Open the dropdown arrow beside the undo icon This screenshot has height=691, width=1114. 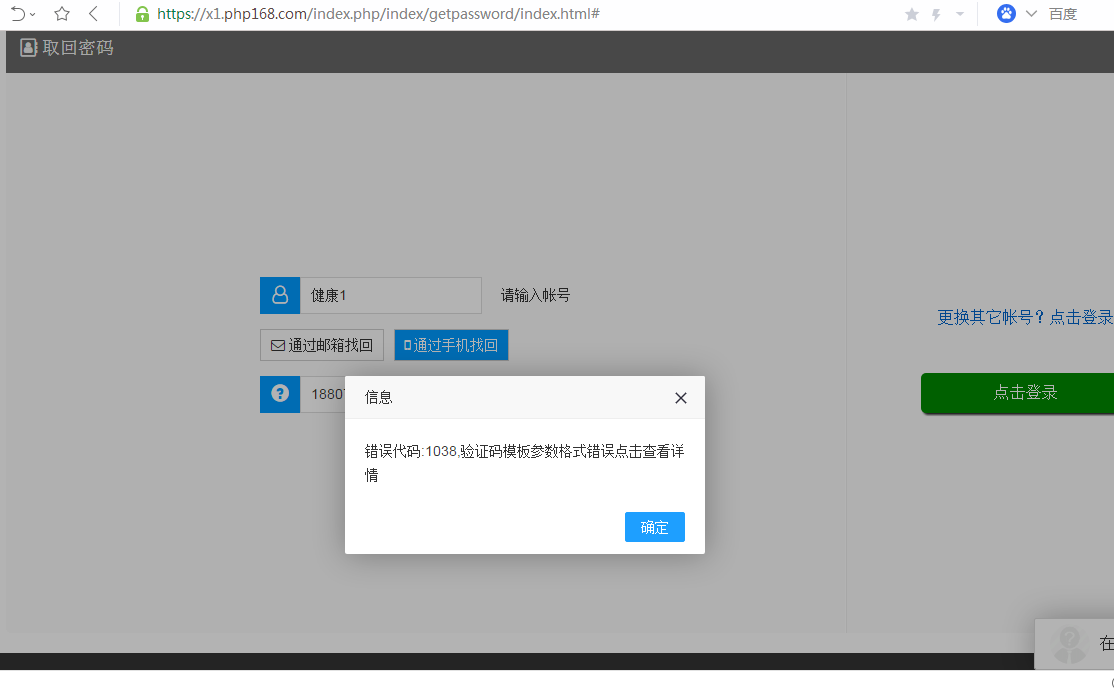tap(33, 15)
